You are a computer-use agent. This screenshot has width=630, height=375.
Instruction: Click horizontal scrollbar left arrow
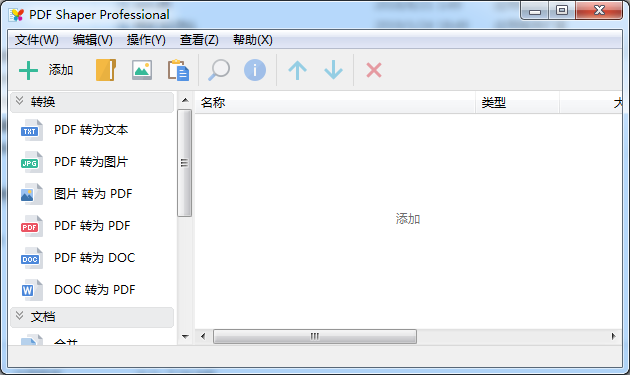(203, 336)
